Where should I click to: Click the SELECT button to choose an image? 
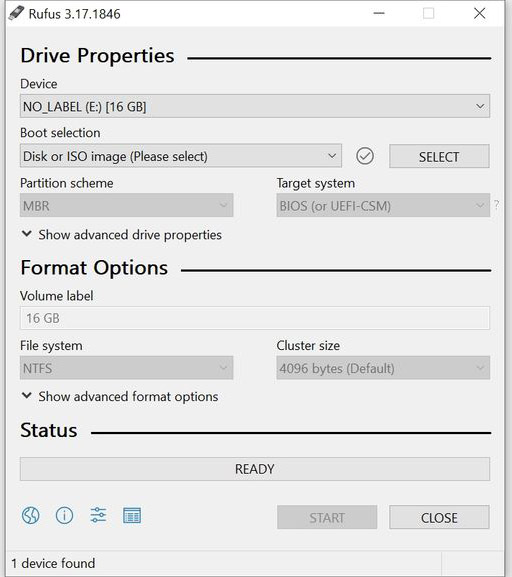439,156
